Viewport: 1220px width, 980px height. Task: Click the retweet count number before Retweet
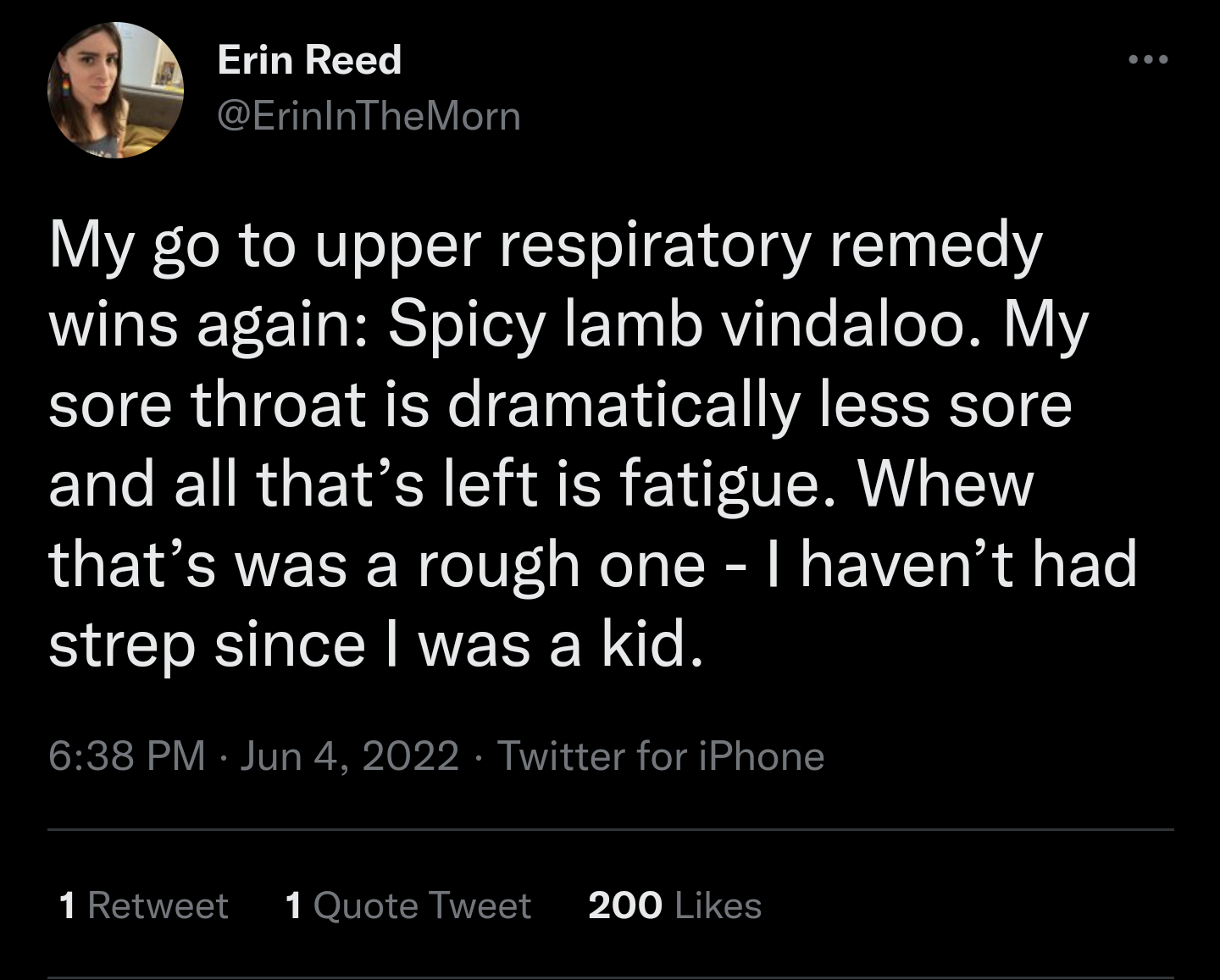pos(68,905)
